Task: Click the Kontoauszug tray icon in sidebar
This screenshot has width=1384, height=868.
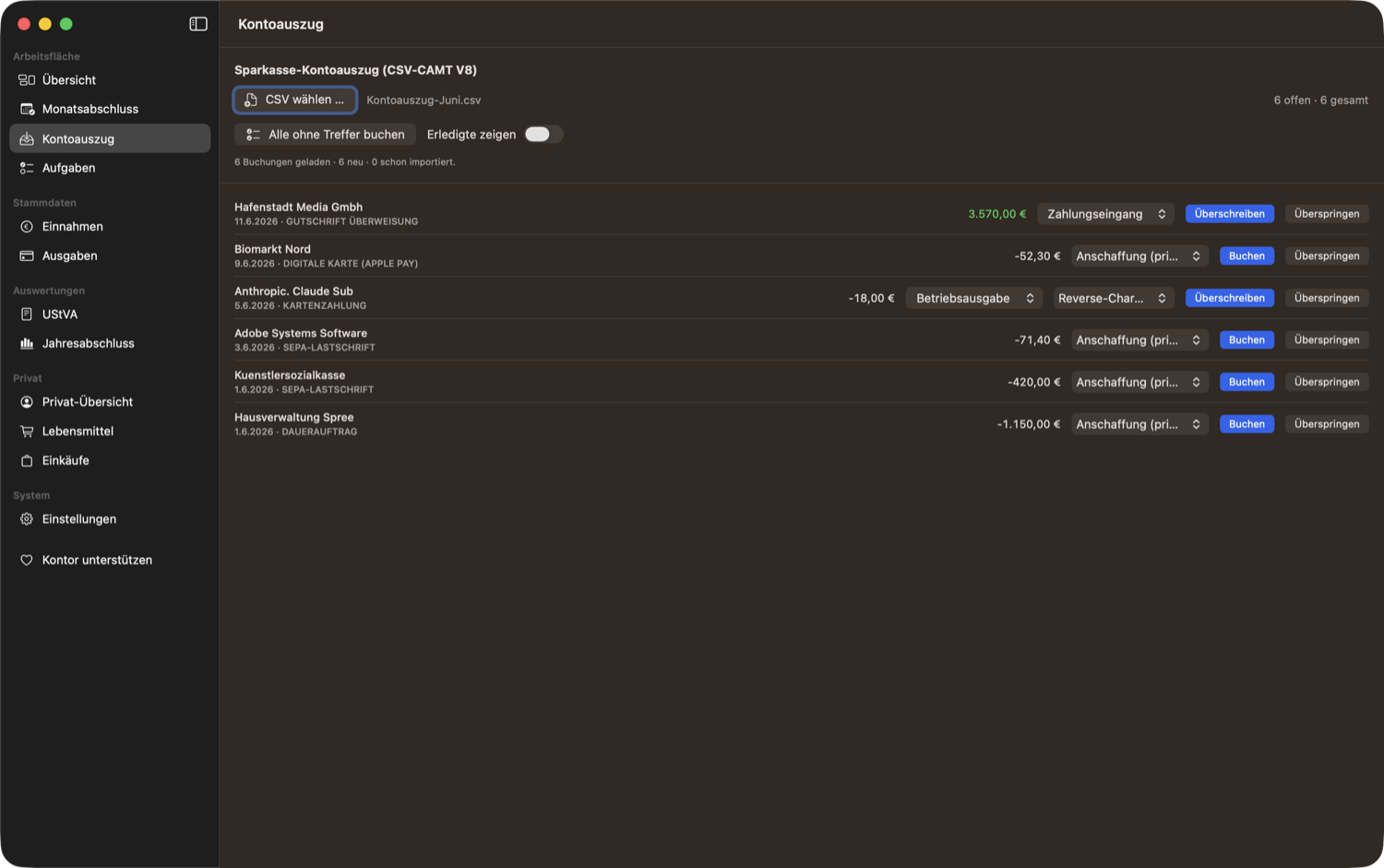Action: click(x=27, y=138)
